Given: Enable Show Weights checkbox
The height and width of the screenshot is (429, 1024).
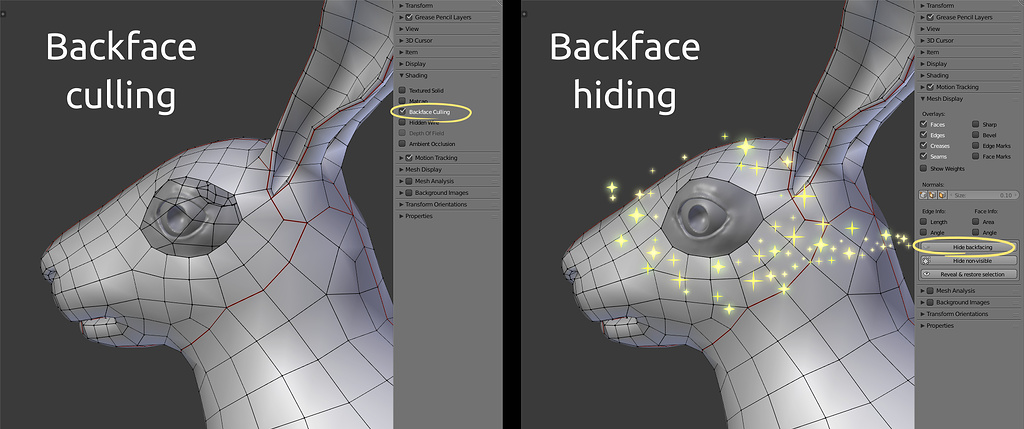Looking at the screenshot, I should [923, 168].
